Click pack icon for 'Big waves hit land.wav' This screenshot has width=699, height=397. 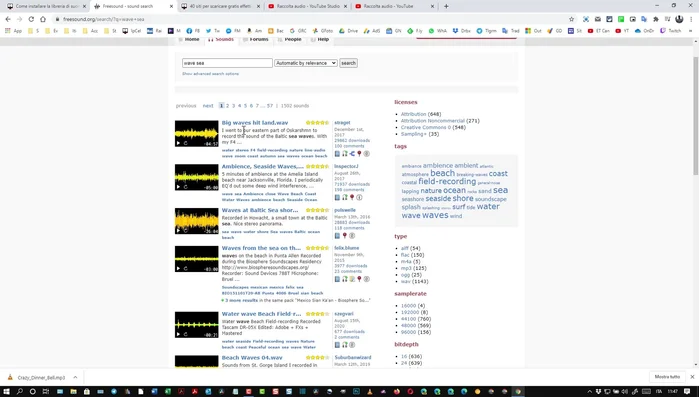337,154
